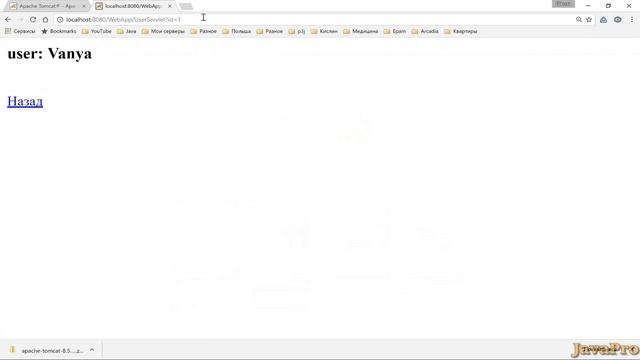
Task: Click the 'user: Vanya' heading text
Action: tap(50, 53)
